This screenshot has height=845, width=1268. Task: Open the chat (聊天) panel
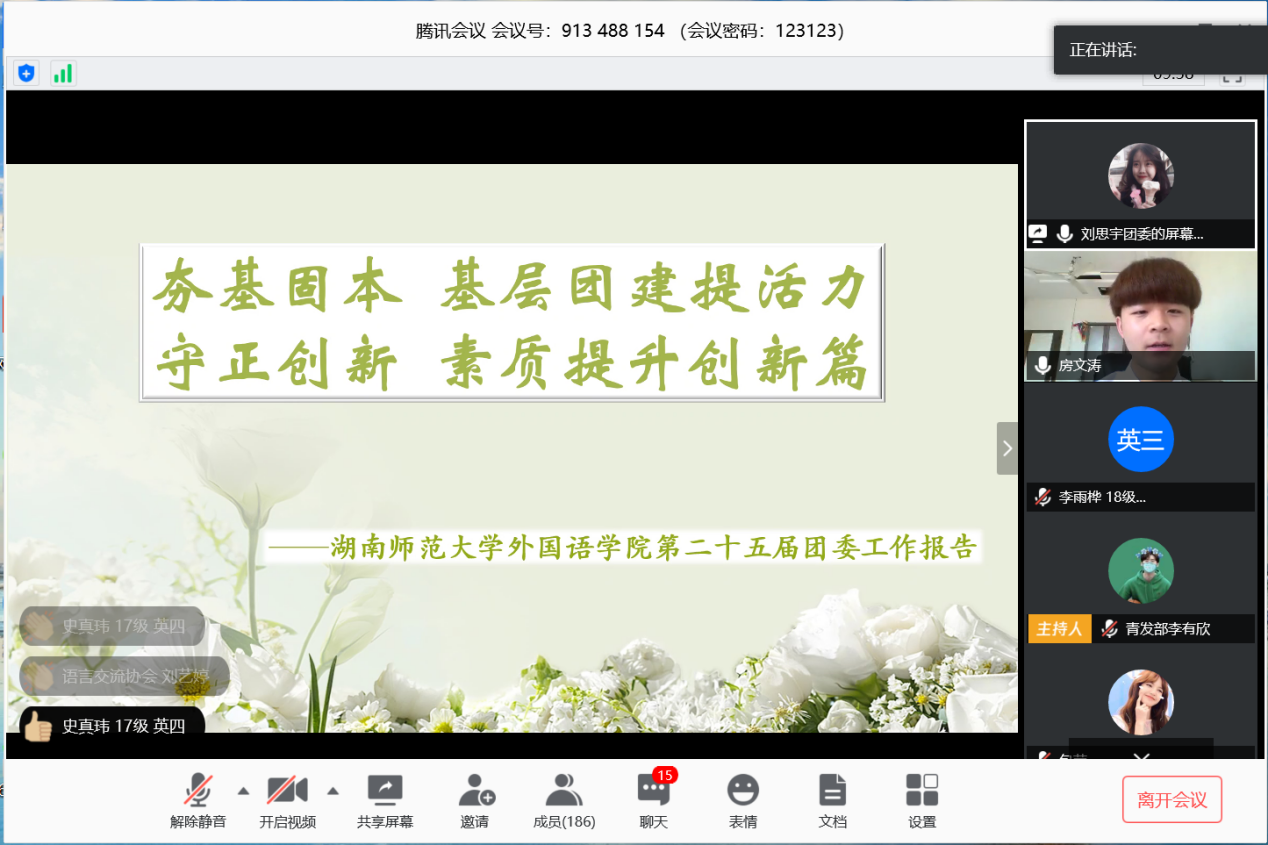[653, 801]
